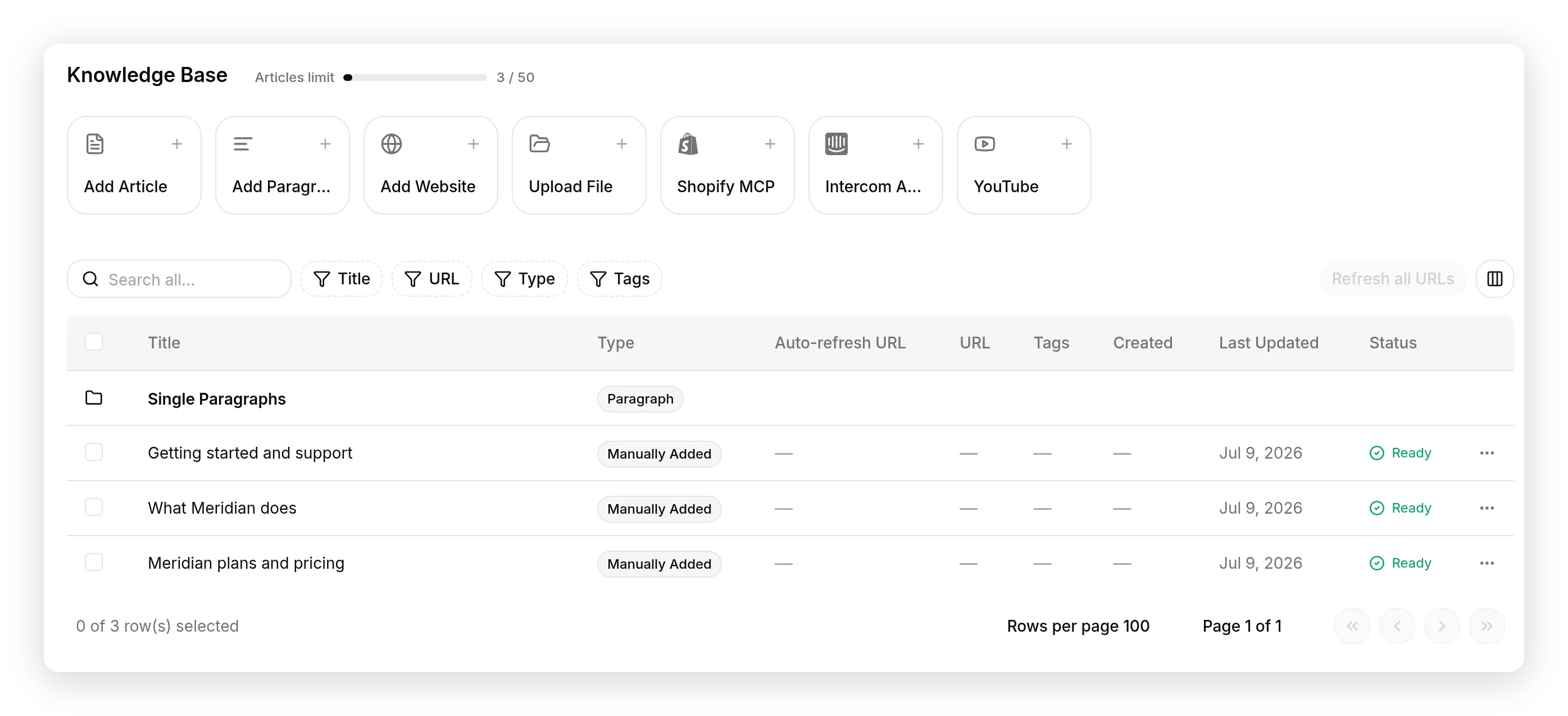This screenshot has width=1568, height=716.
Task: Click Ready status check for Meridian plans
Action: (1377, 563)
